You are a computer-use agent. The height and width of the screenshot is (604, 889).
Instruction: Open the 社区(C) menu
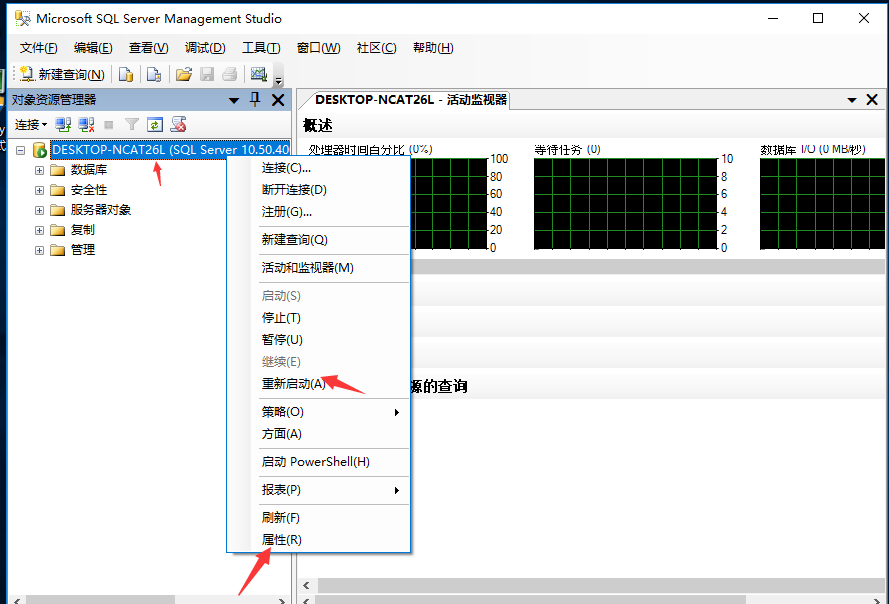pos(376,48)
